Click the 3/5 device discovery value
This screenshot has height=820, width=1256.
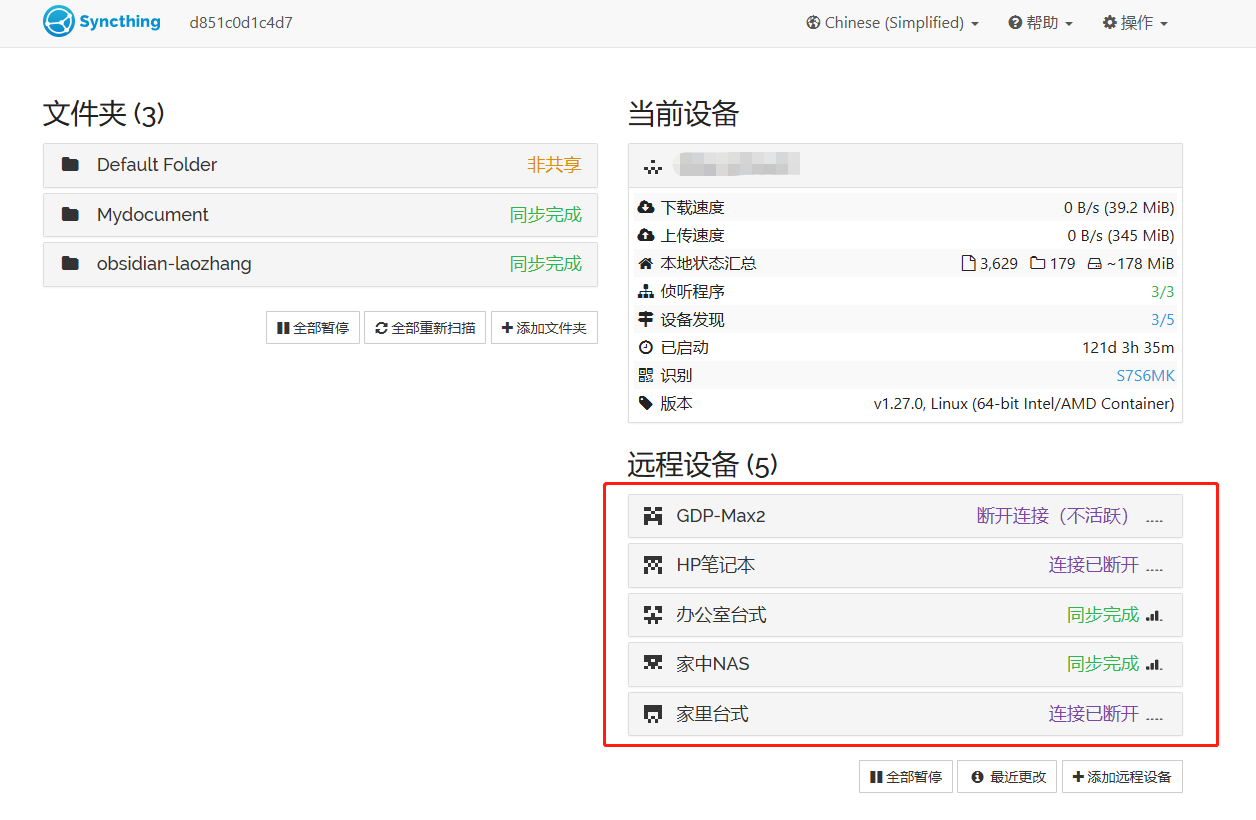coord(1162,320)
